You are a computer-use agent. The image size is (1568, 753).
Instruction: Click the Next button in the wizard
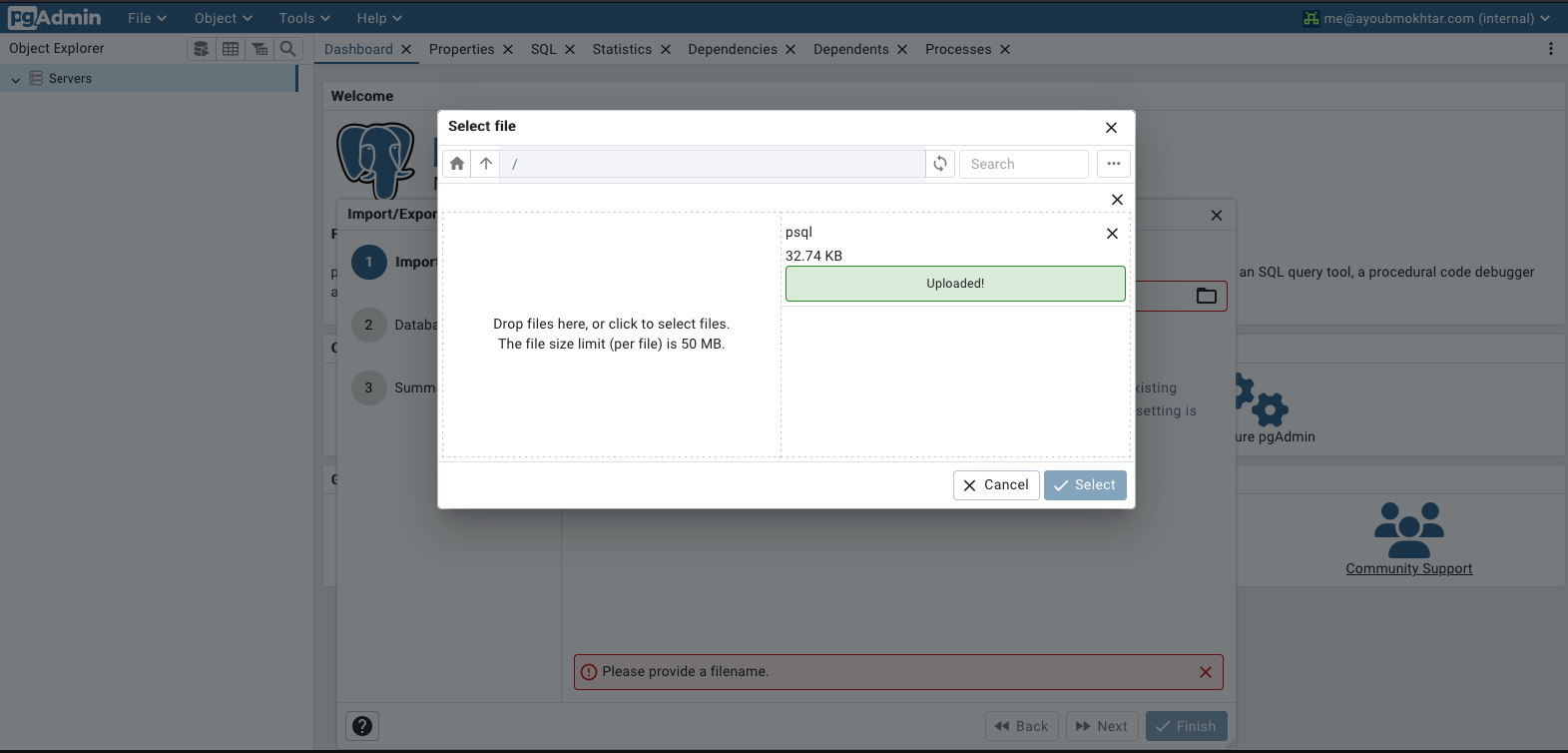(x=1103, y=726)
